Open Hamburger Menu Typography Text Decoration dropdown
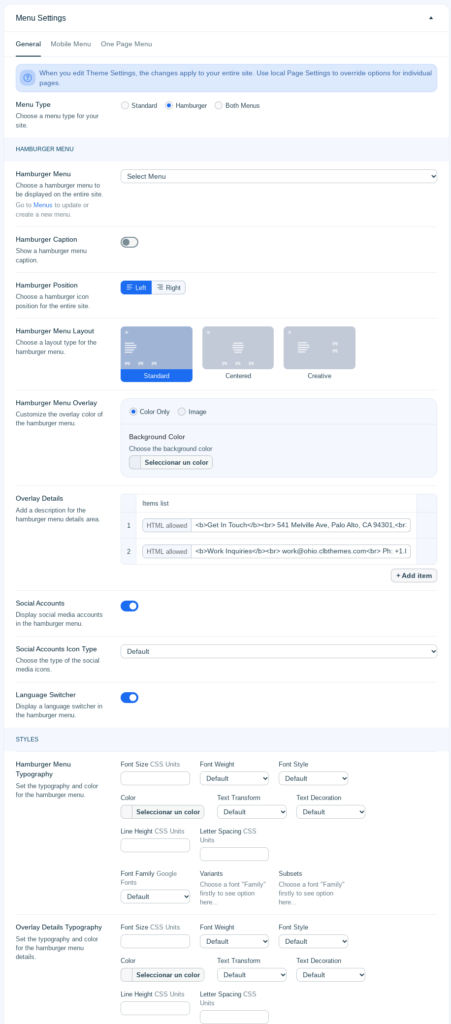The image size is (451, 1024). click(x=331, y=812)
